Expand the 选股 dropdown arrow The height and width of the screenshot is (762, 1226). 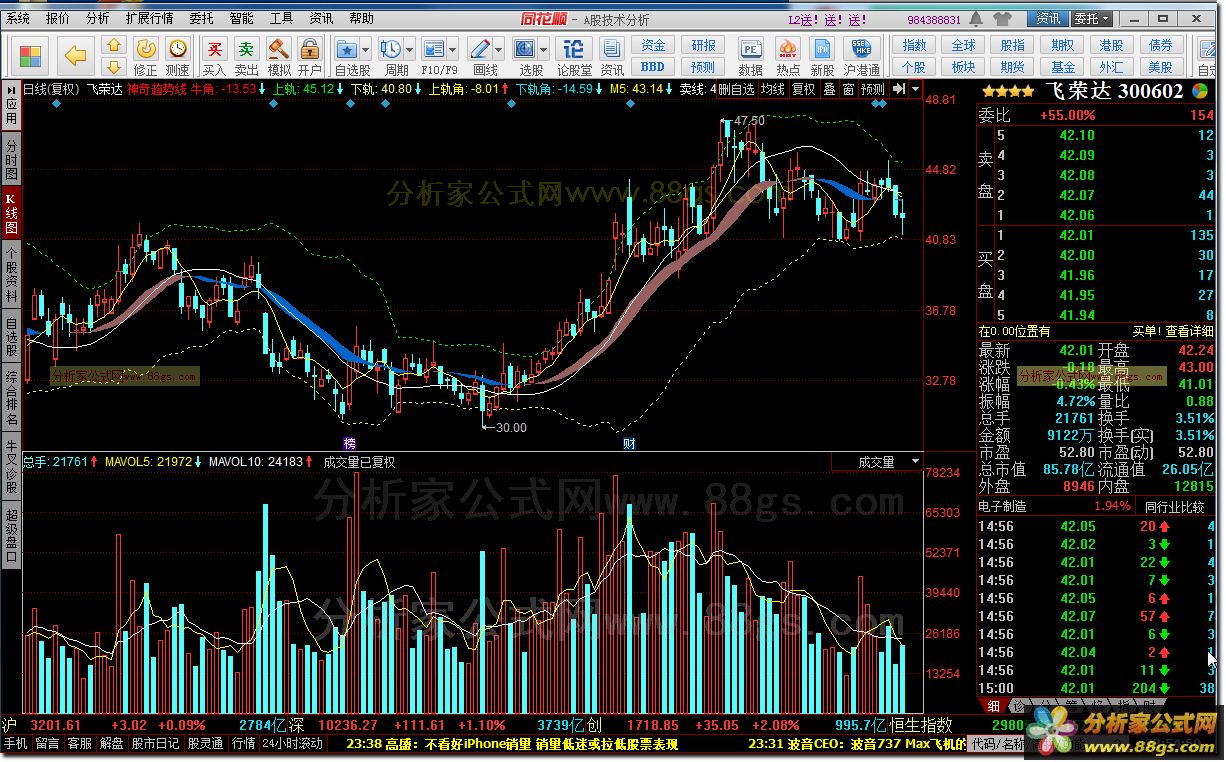point(544,49)
